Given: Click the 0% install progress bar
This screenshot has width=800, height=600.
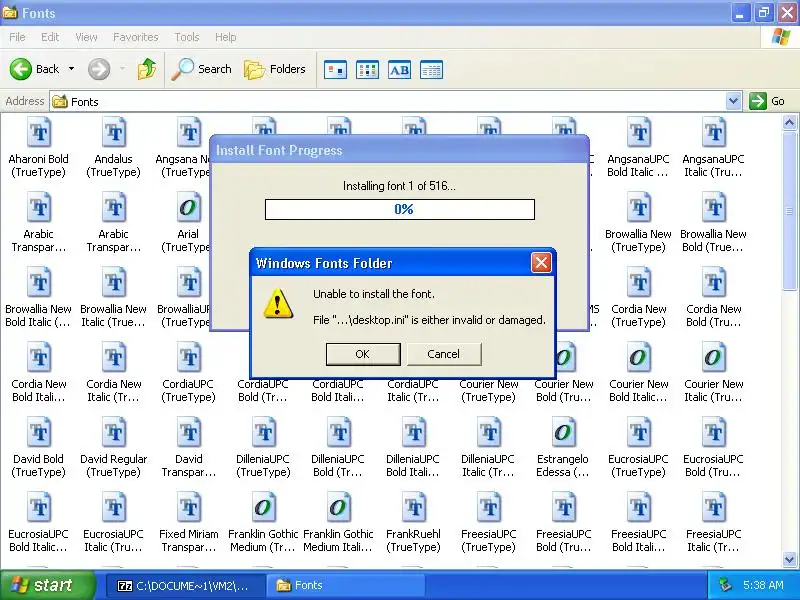Looking at the screenshot, I should tap(399, 209).
